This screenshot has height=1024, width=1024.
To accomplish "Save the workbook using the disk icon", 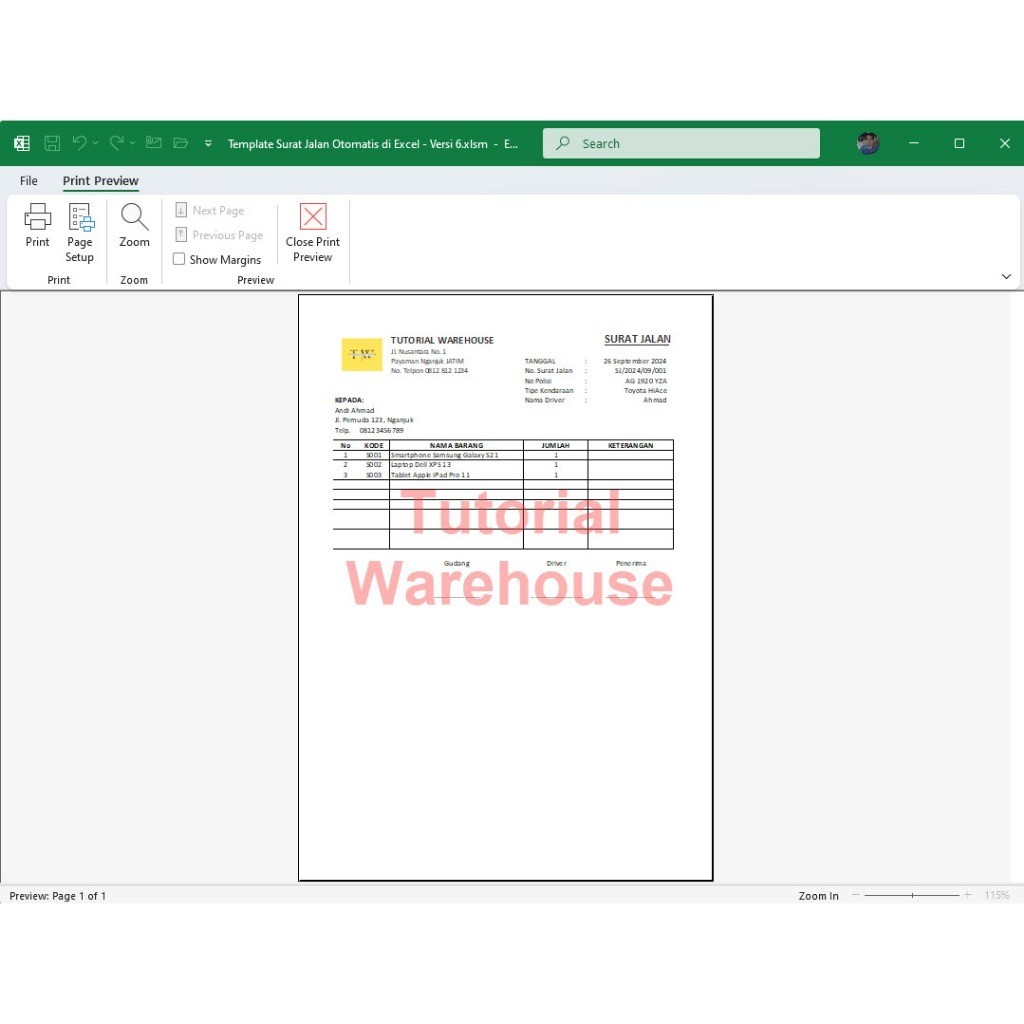I will coord(52,143).
